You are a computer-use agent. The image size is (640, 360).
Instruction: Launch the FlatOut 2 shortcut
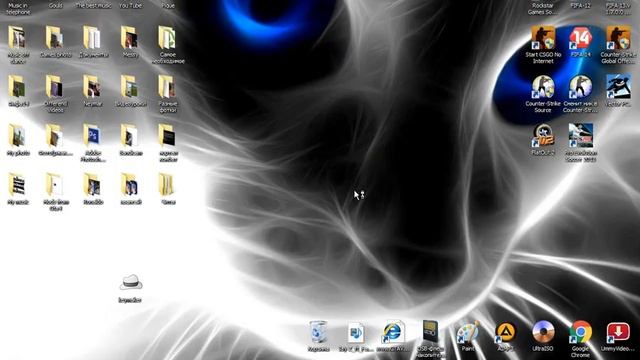tap(543, 140)
